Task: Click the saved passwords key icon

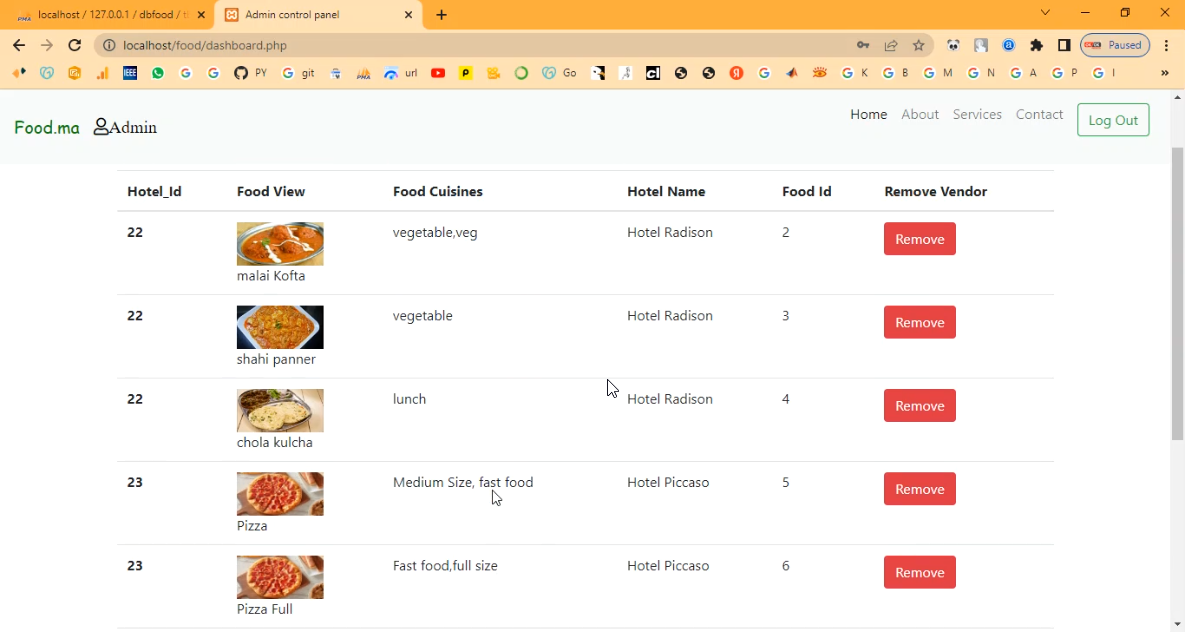Action: (x=863, y=45)
